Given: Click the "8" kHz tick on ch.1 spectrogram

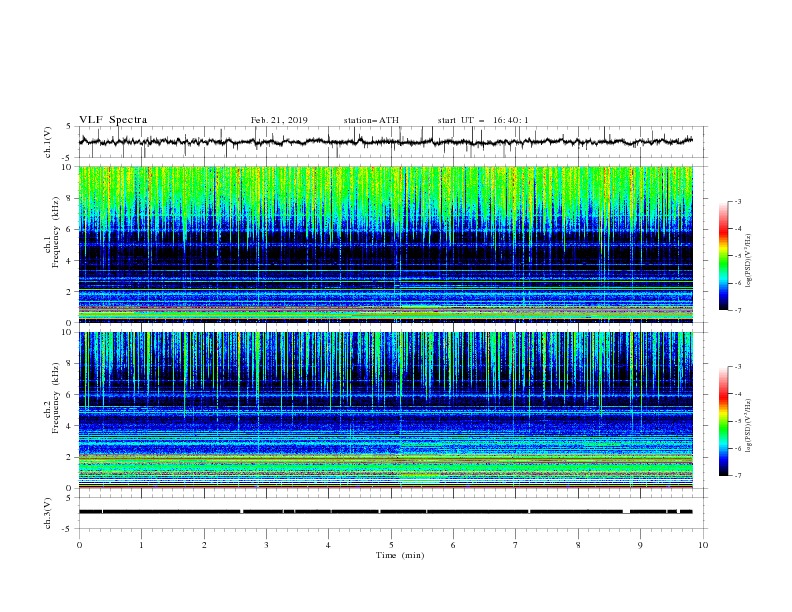Looking at the screenshot, I should [71, 198].
